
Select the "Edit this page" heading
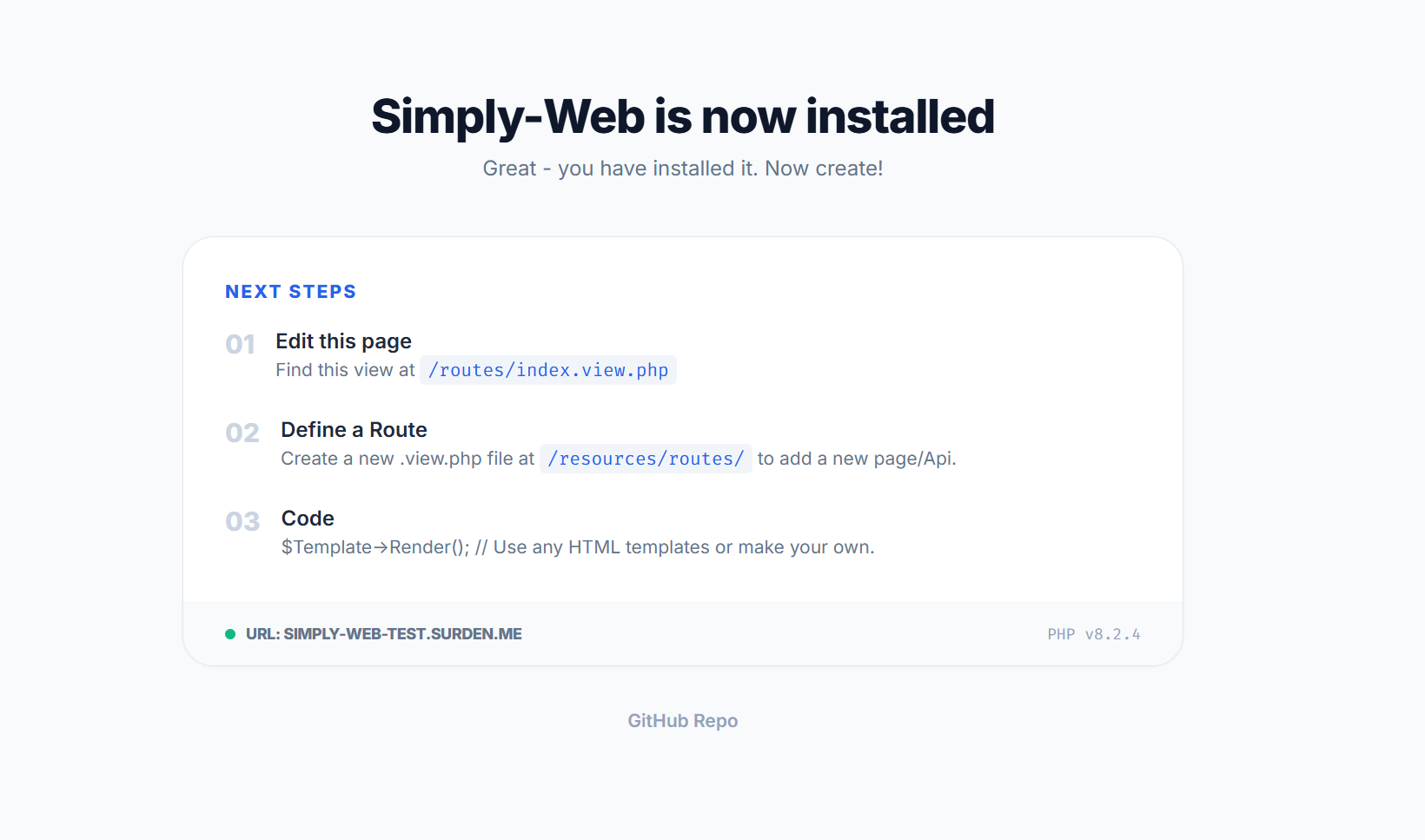[x=343, y=341]
